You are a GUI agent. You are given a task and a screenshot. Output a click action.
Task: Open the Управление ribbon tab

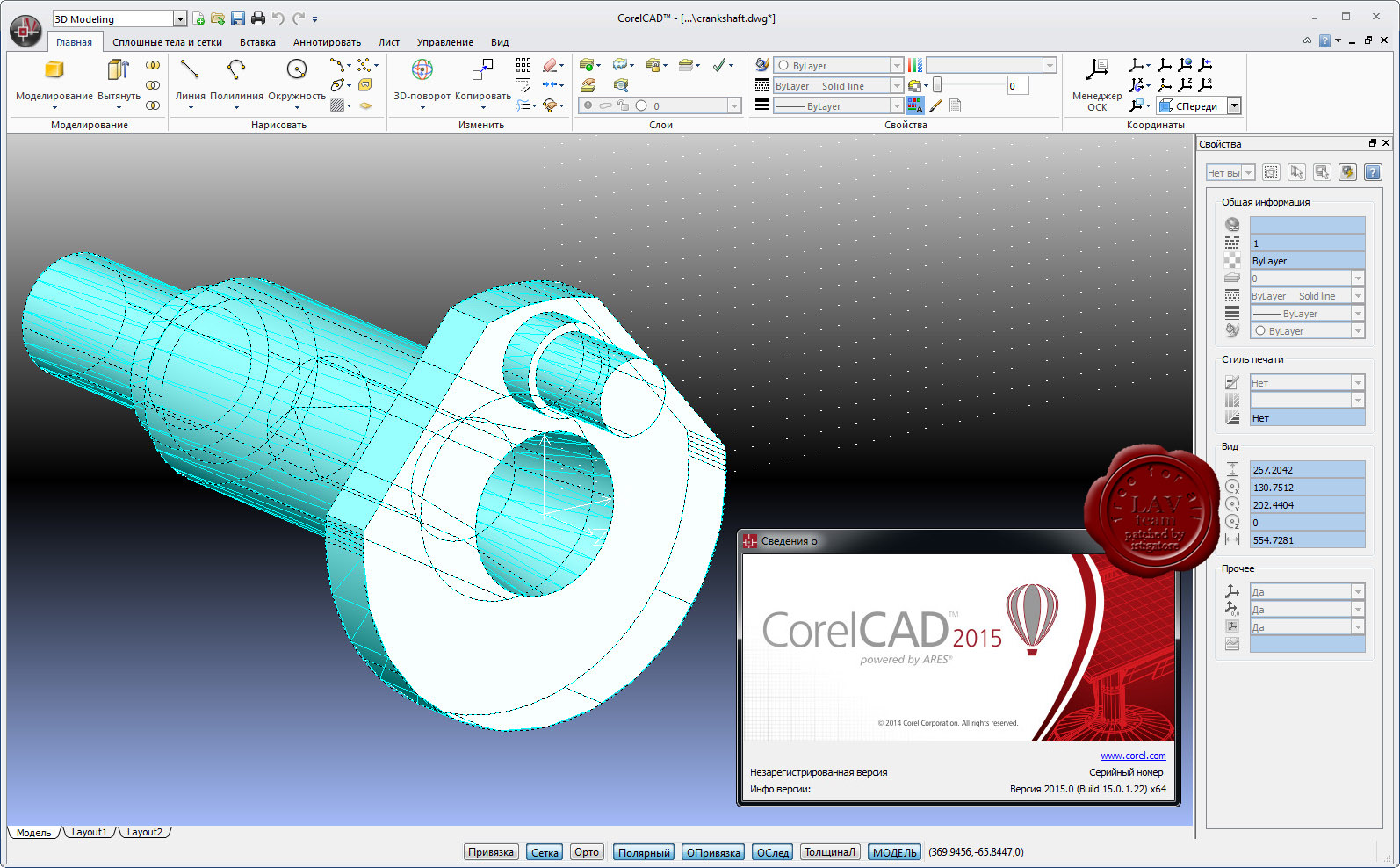click(444, 42)
